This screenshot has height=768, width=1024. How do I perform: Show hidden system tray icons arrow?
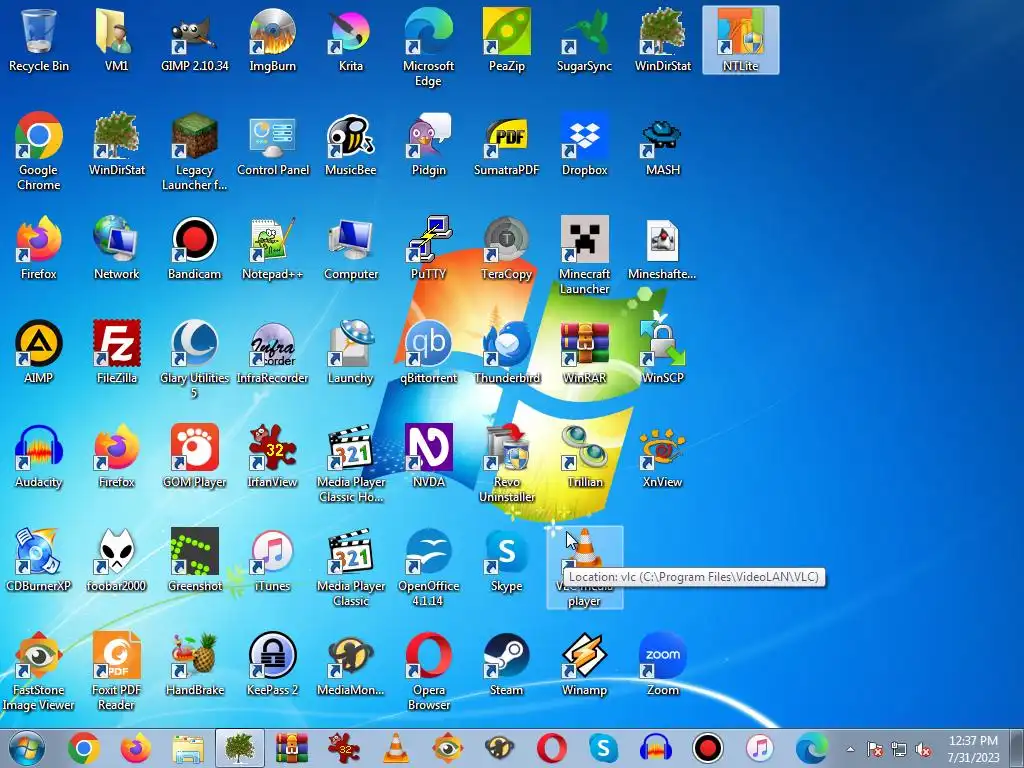(850, 749)
